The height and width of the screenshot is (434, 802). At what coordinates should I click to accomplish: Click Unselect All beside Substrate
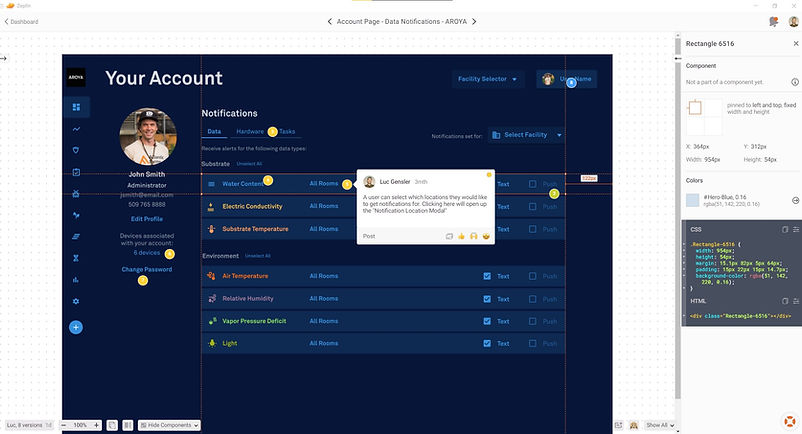pyautogui.click(x=249, y=164)
